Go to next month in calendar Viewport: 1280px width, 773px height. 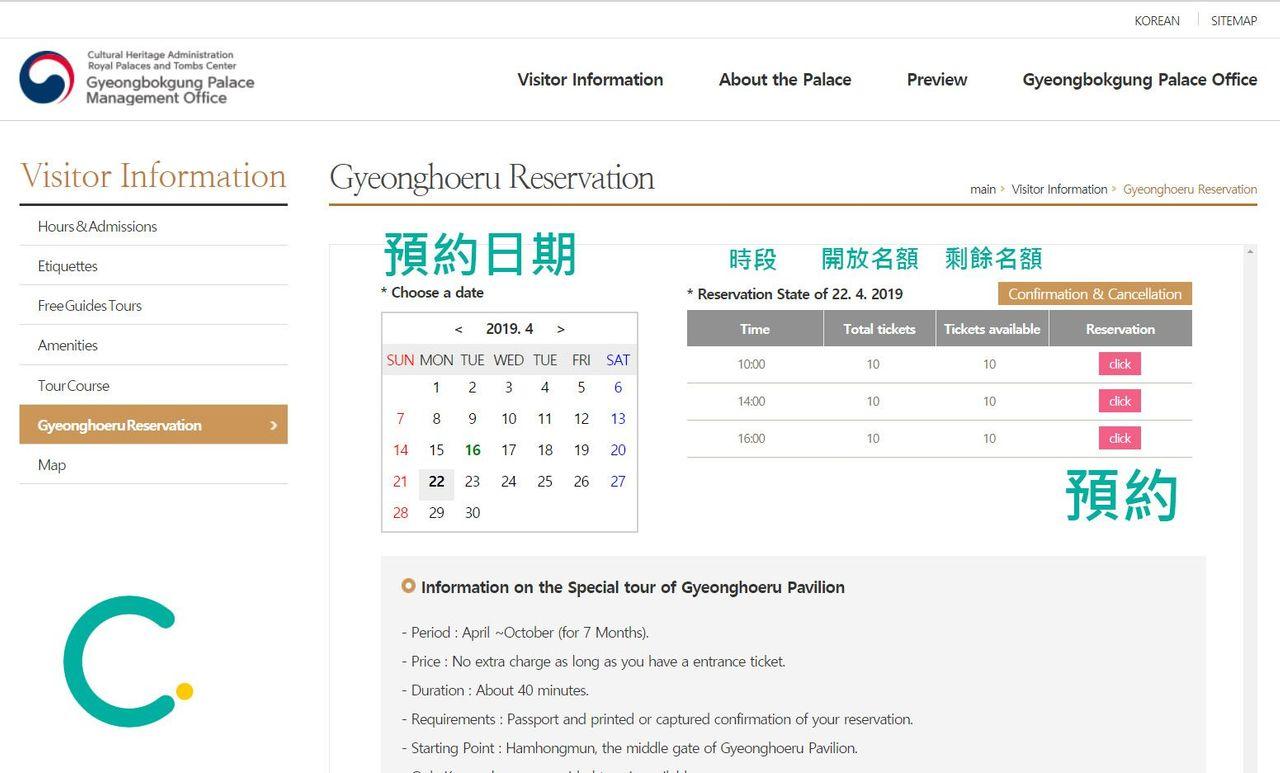pyautogui.click(x=560, y=329)
